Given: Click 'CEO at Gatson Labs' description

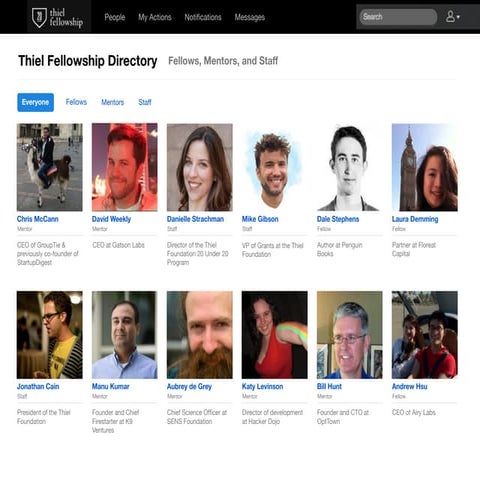Looking at the screenshot, I should tap(118, 245).
